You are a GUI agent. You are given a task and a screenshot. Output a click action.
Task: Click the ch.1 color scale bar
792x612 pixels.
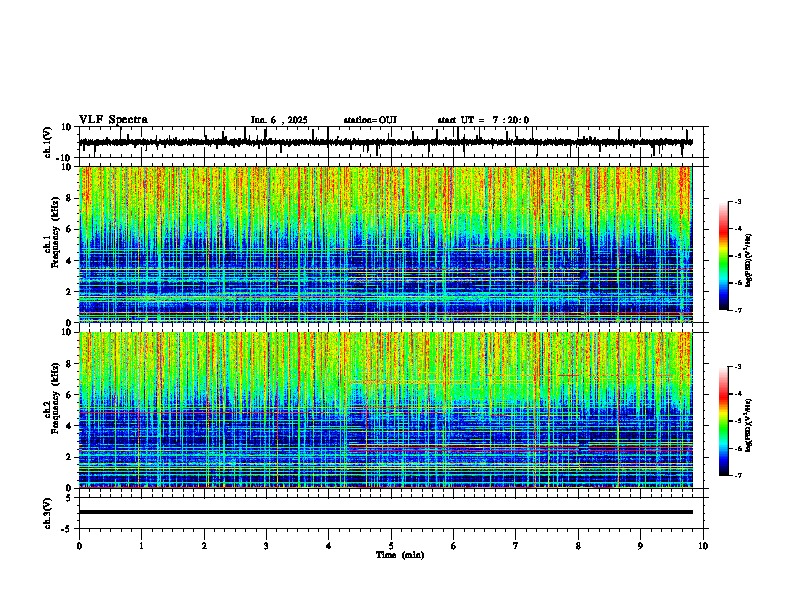(x=724, y=256)
